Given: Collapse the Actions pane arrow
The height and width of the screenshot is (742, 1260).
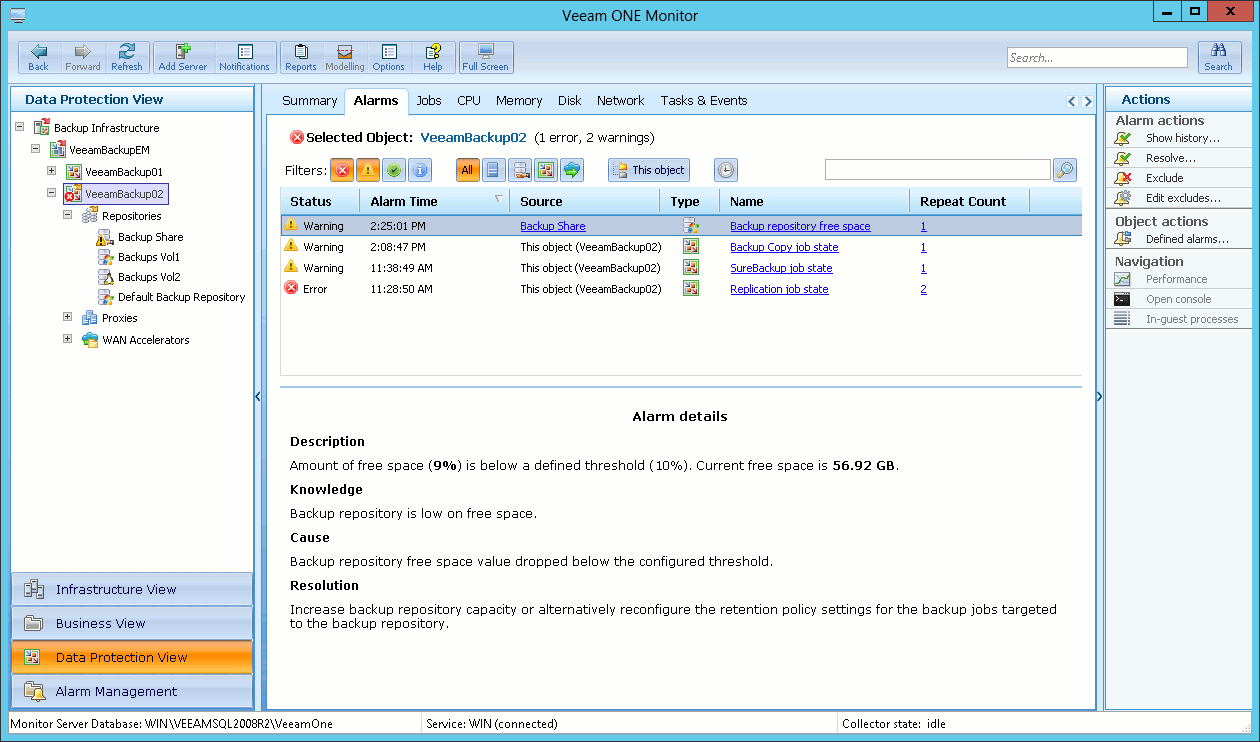Looking at the screenshot, I should 1099,397.
